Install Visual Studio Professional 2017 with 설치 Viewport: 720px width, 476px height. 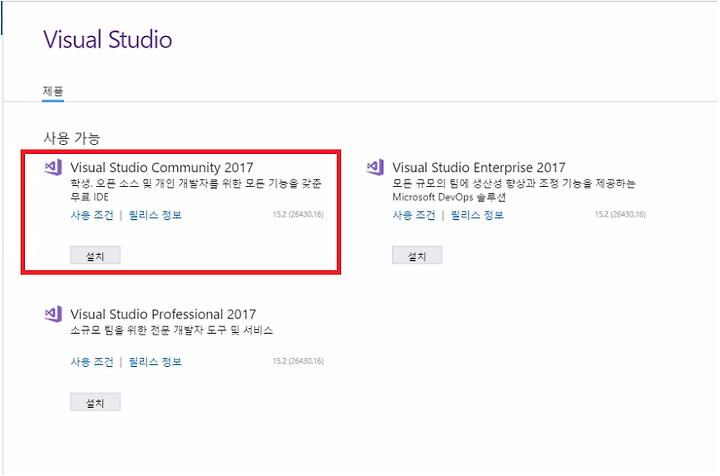(x=95, y=402)
